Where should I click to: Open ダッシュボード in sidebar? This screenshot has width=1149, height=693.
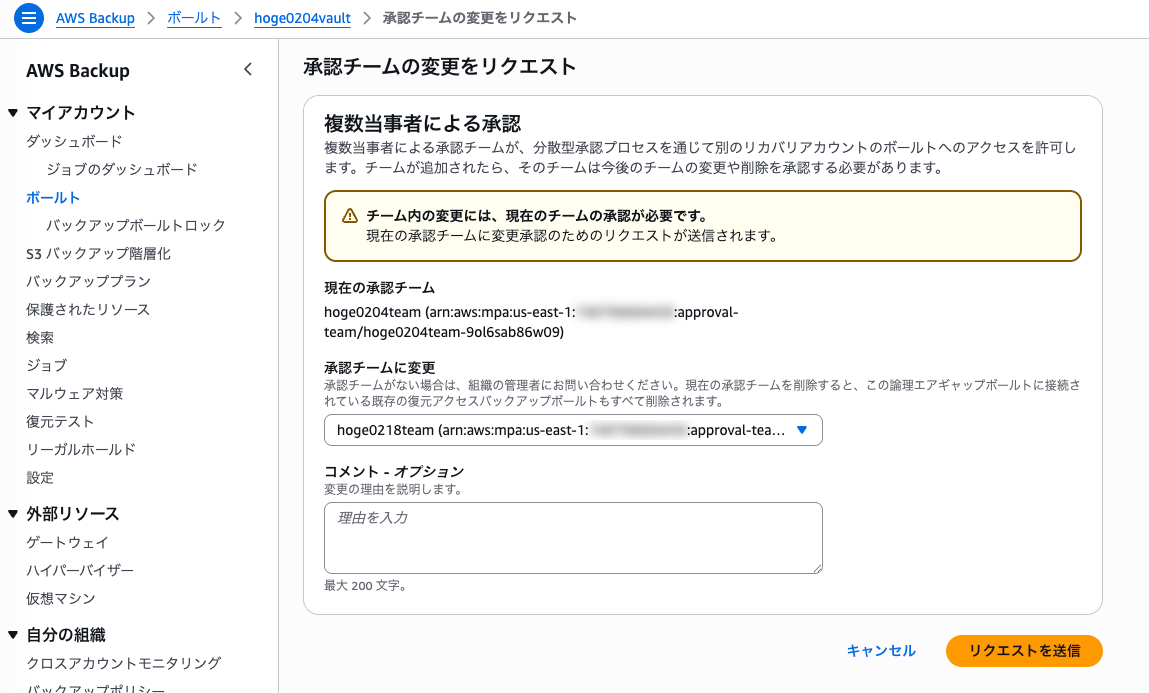[x=74, y=141]
